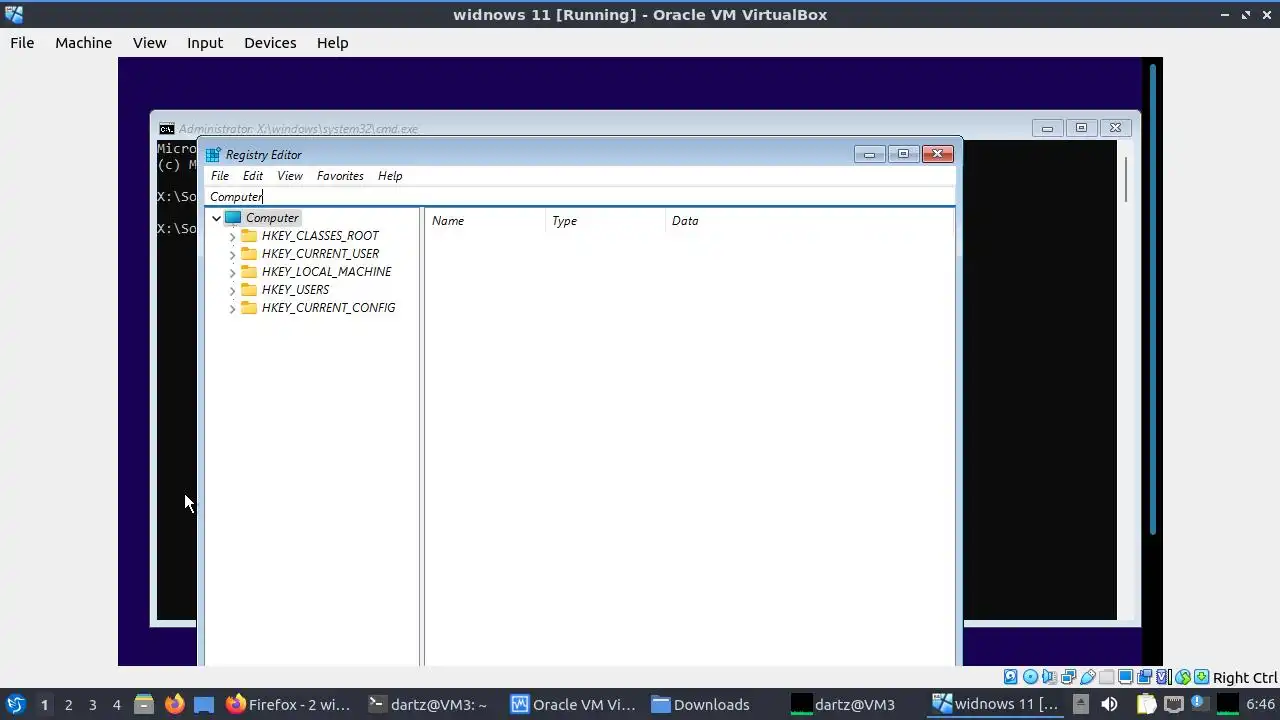Switch to workspace 3
Screen dimensions: 1280x720
pos(92,704)
